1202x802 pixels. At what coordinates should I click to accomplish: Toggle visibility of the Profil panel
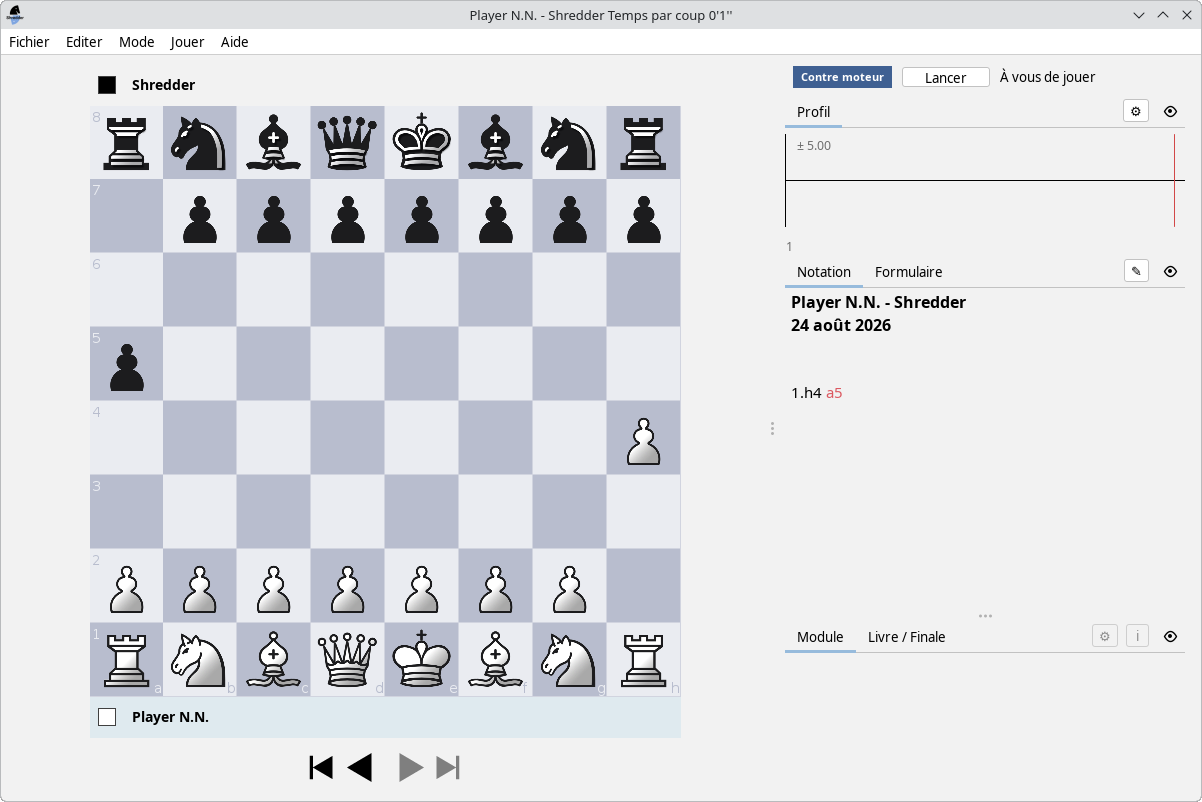pos(1171,111)
